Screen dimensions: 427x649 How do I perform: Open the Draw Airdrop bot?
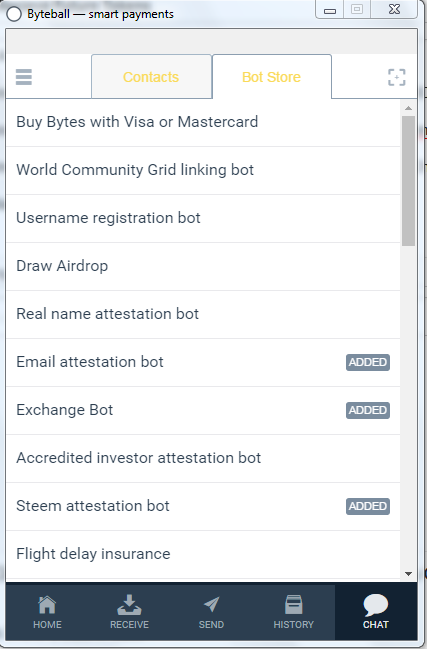pos(203,267)
